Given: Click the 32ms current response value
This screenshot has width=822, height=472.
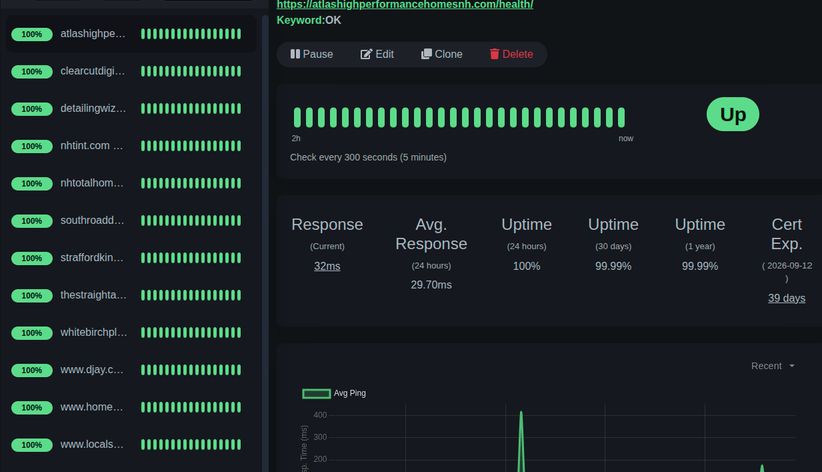Looking at the screenshot, I should pyautogui.click(x=327, y=266).
